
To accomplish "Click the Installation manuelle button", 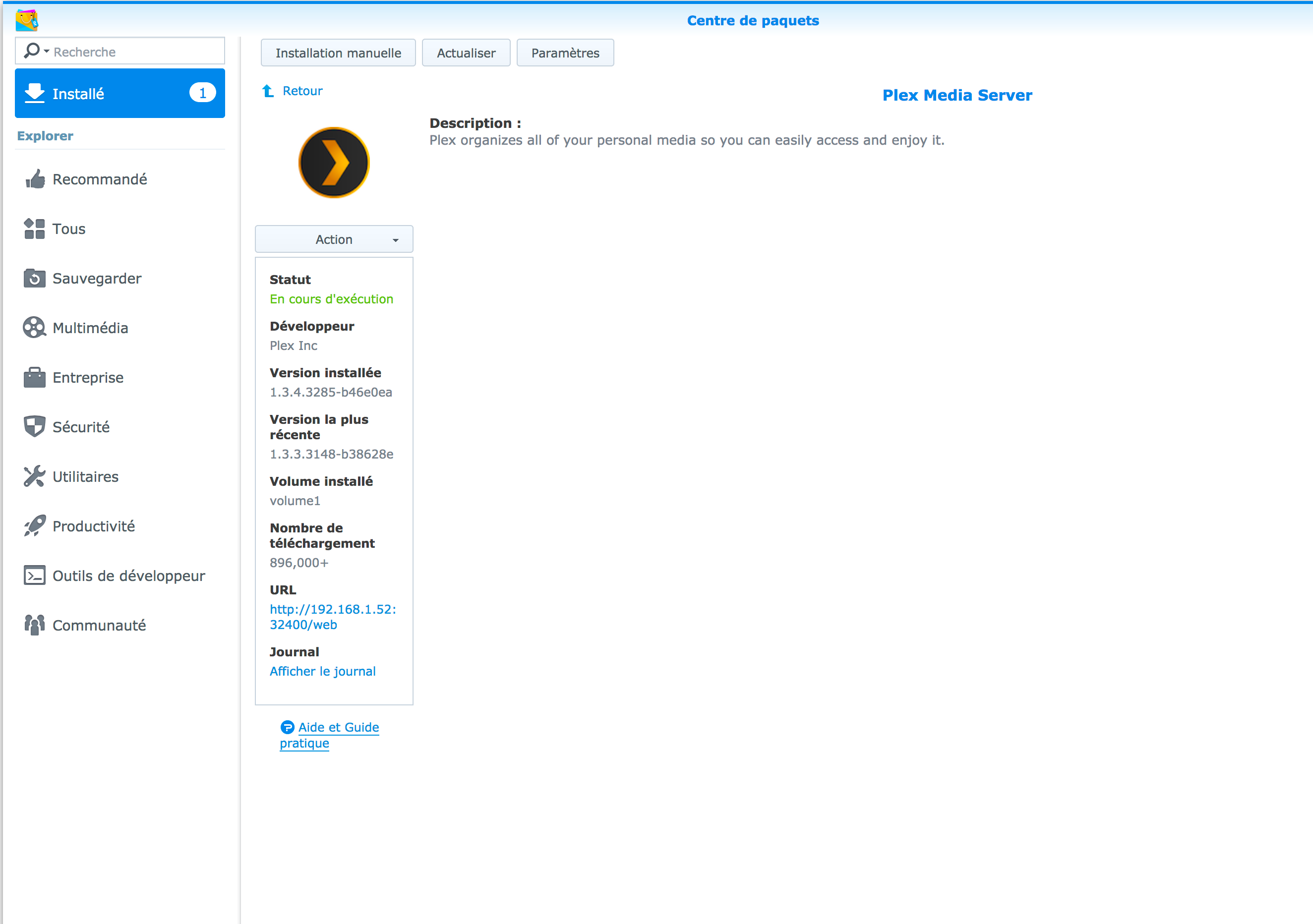I will click(x=339, y=53).
